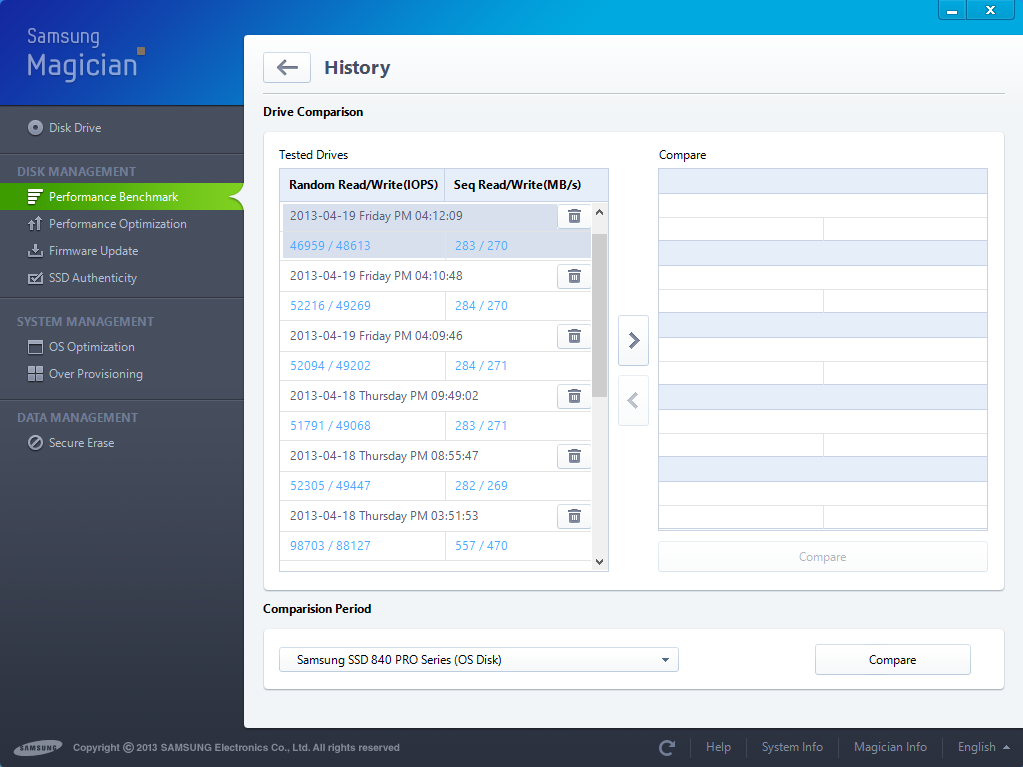1023x767 pixels.
Task: Click the 51791 / 49068 IOPS value
Action: pyautogui.click(x=330, y=426)
